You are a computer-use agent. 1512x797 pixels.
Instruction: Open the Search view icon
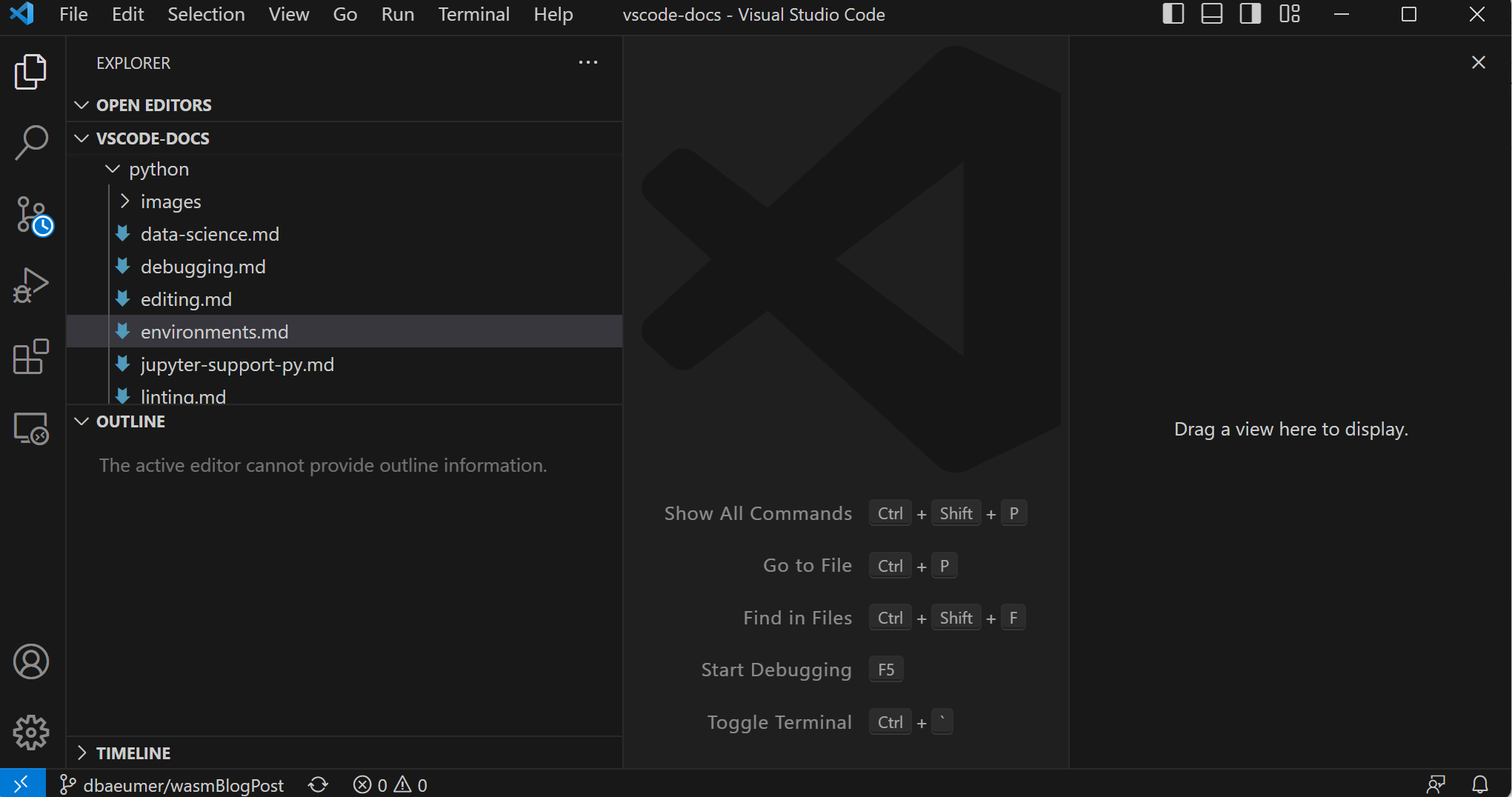(31, 142)
